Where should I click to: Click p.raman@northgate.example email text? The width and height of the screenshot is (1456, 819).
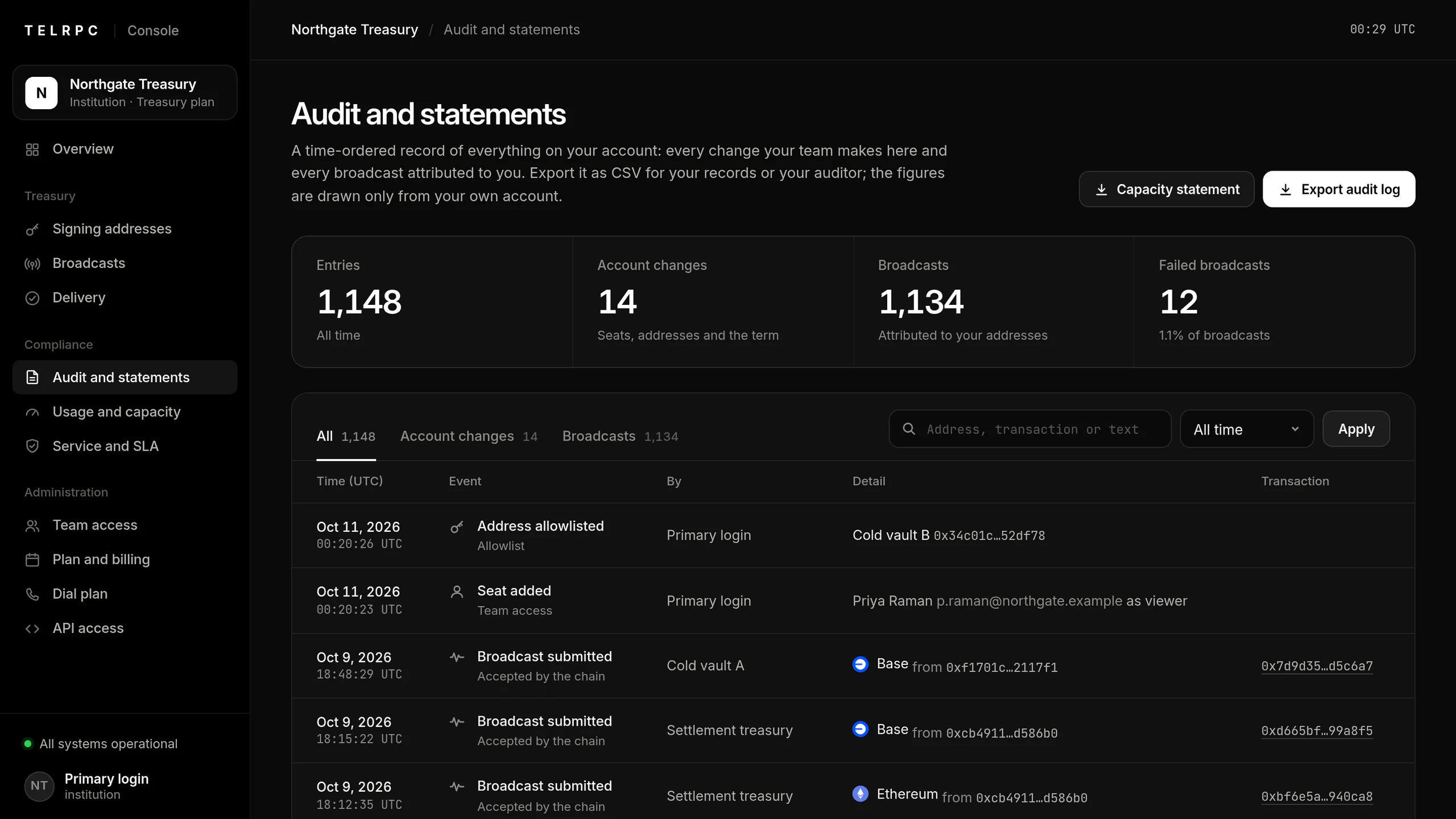(1029, 601)
